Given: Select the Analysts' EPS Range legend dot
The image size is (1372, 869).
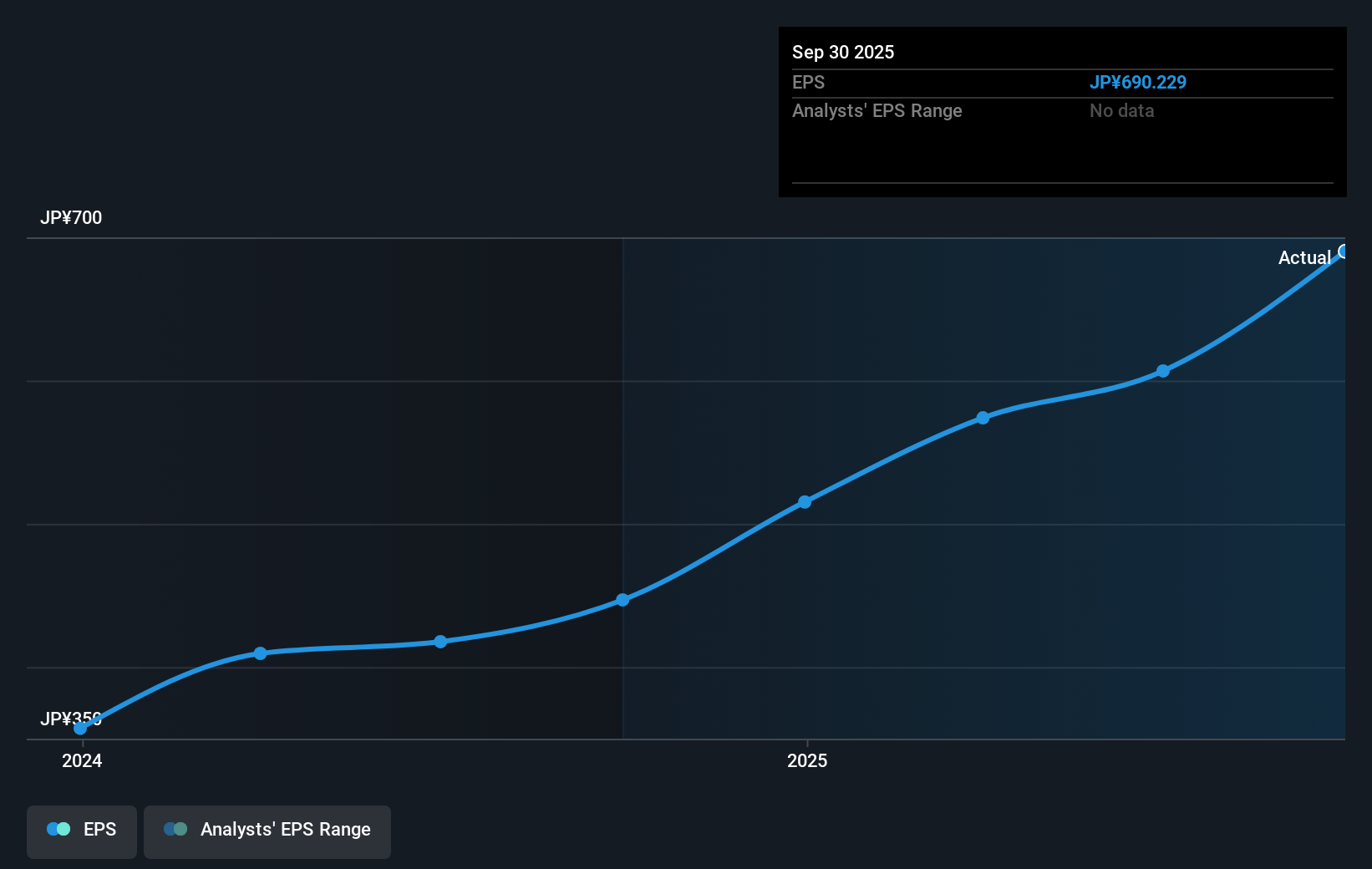Looking at the screenshot, I should coord(176,829).
